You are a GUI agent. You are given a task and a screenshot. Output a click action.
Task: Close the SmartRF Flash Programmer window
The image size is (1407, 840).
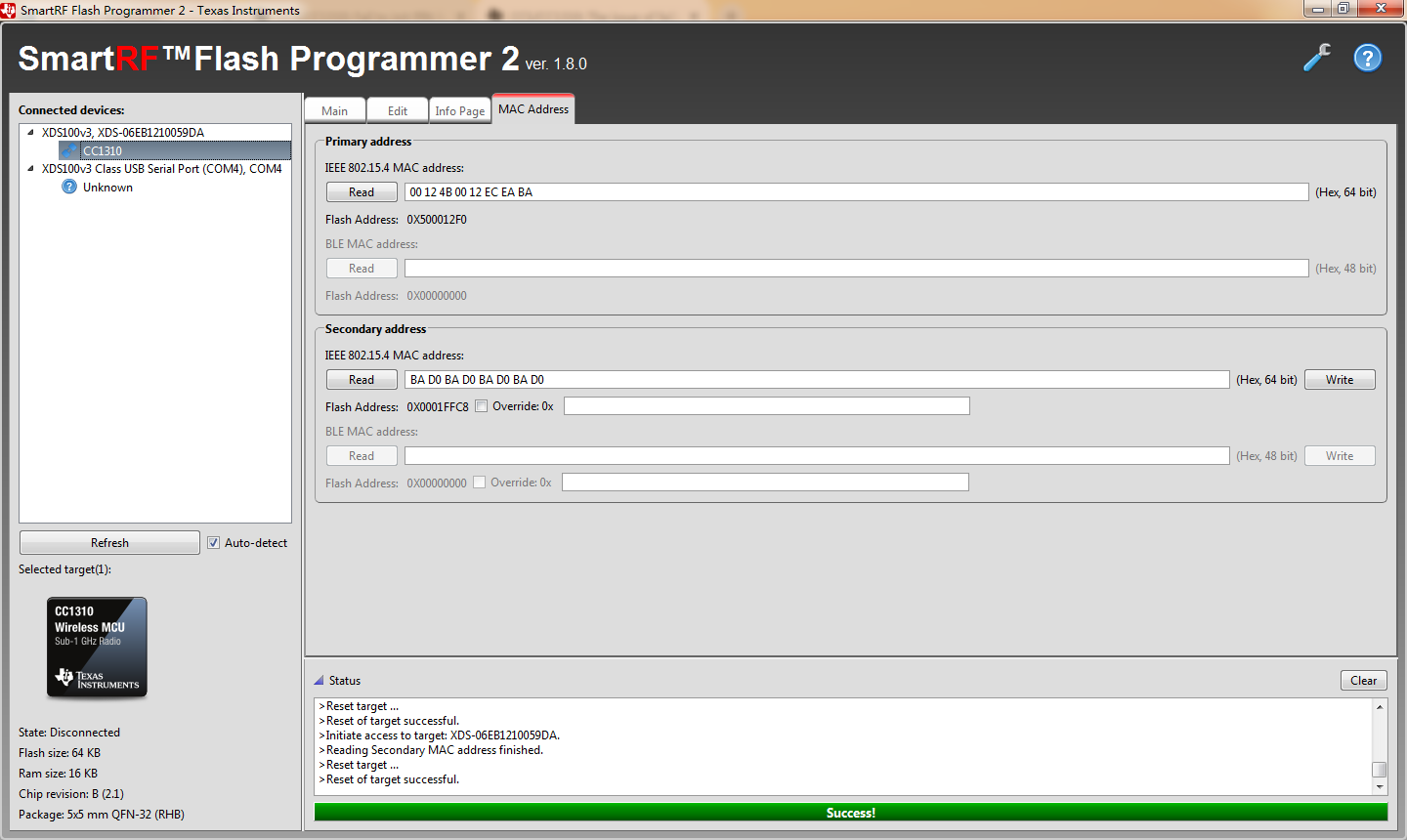[1381, 9]
